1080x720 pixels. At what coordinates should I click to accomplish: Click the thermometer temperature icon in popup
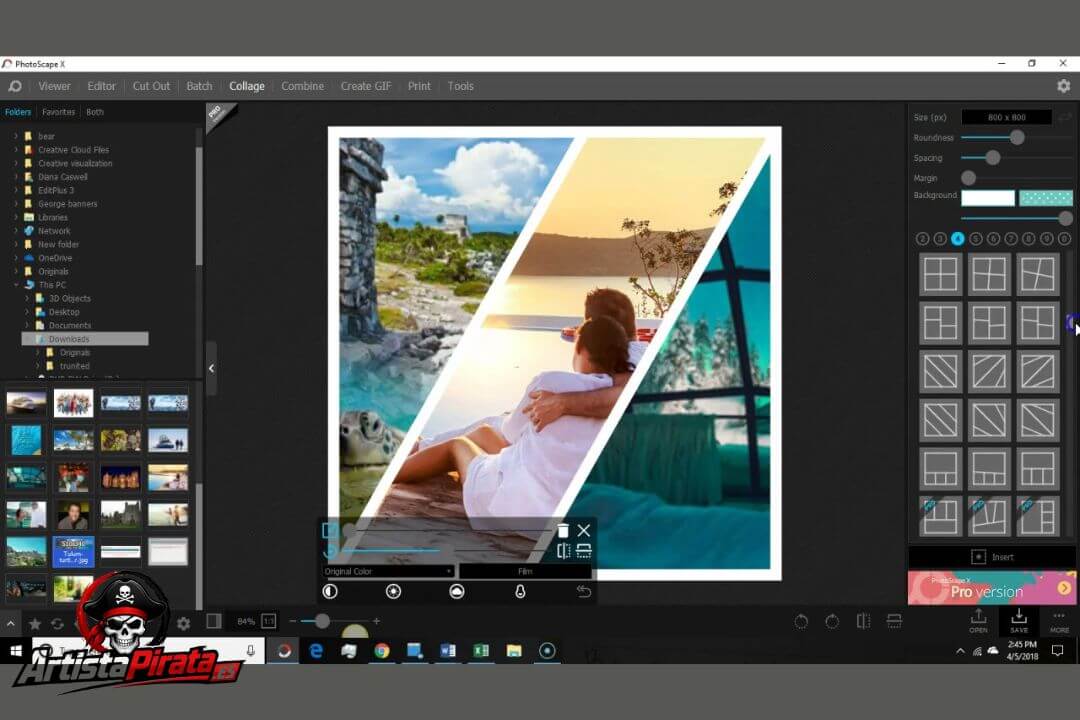point(520,591)
